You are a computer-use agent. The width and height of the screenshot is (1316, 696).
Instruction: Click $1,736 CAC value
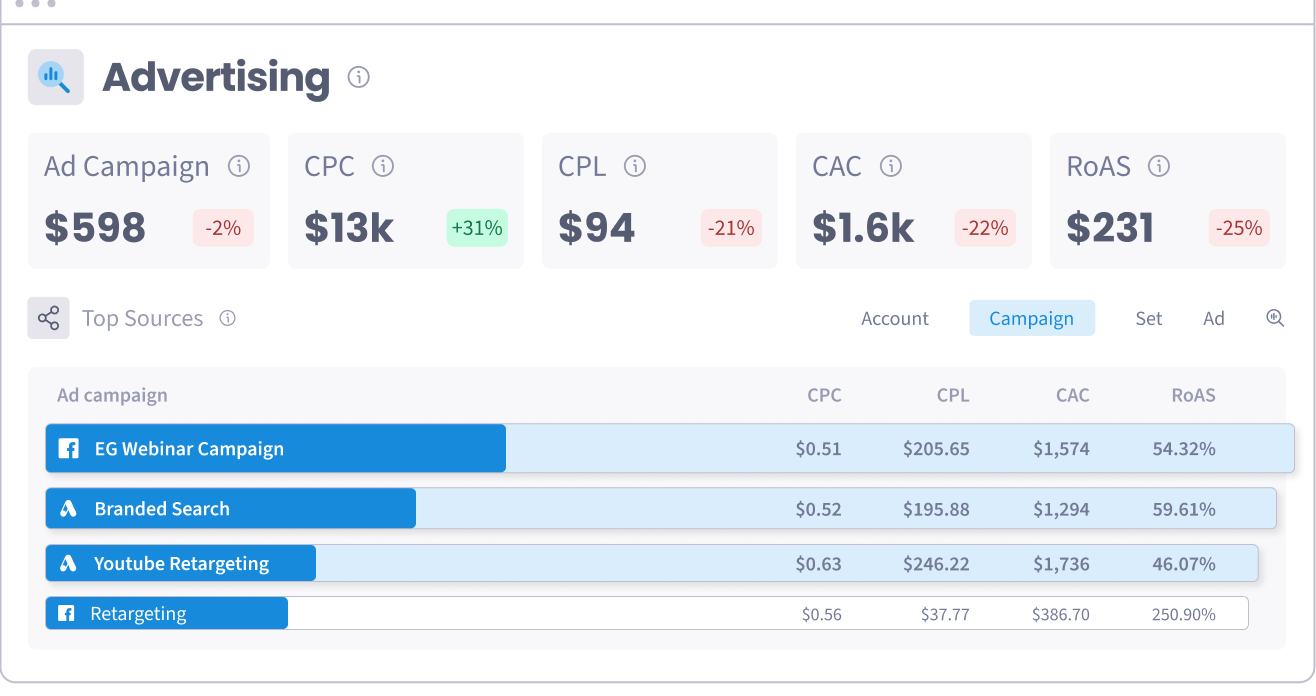pos(1062,564)
